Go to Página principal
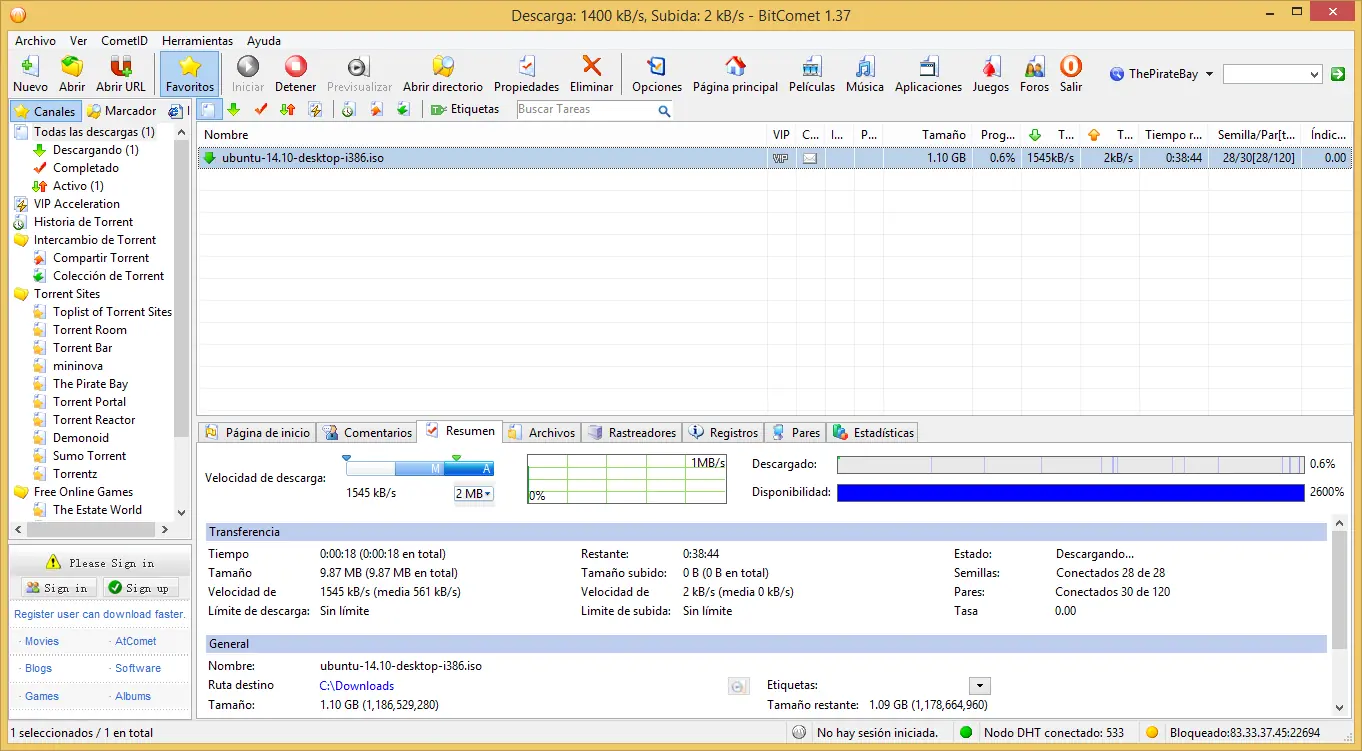Viewport: 1362px width, 751px height. [735, 74]
